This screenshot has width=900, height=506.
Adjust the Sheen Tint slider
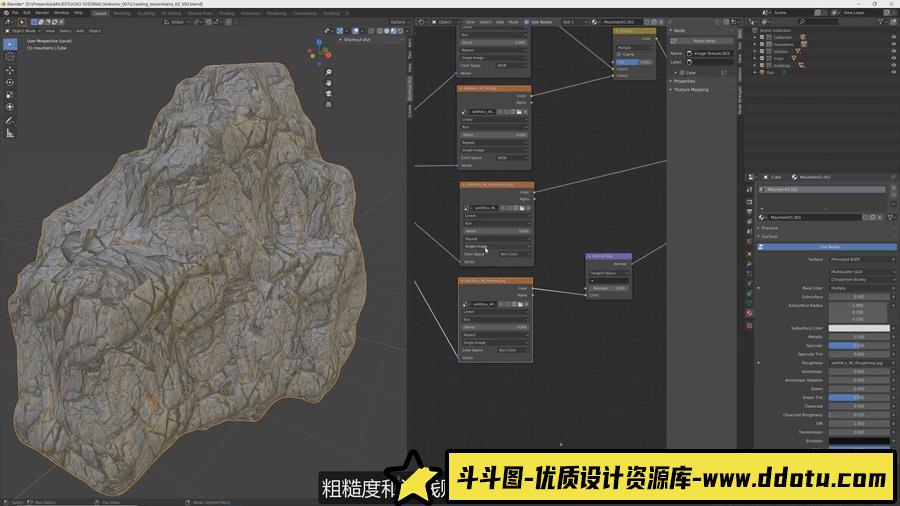coord(859,397)
